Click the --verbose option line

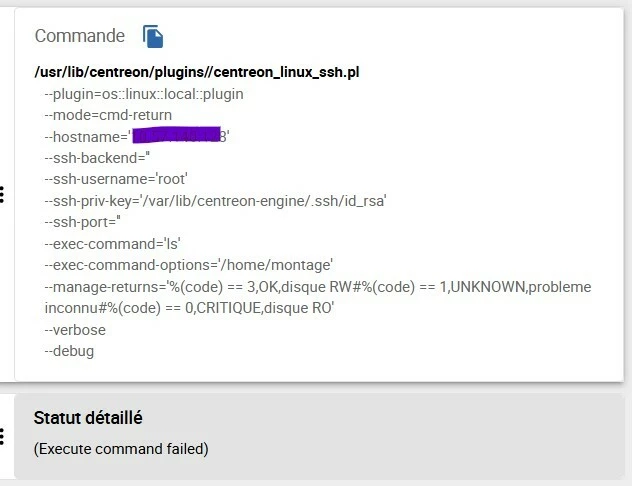pos(75,330)
